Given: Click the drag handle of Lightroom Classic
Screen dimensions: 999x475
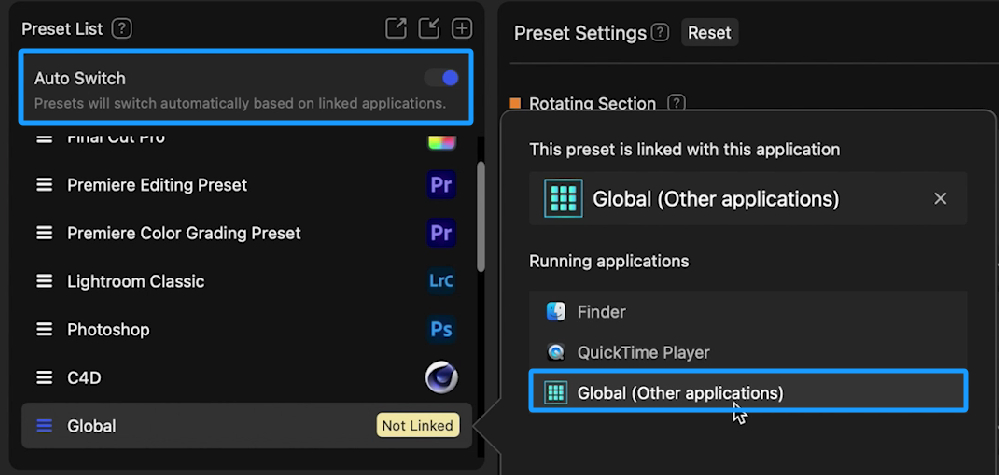Looking at the screenshot, I should [x=44, y=281].
